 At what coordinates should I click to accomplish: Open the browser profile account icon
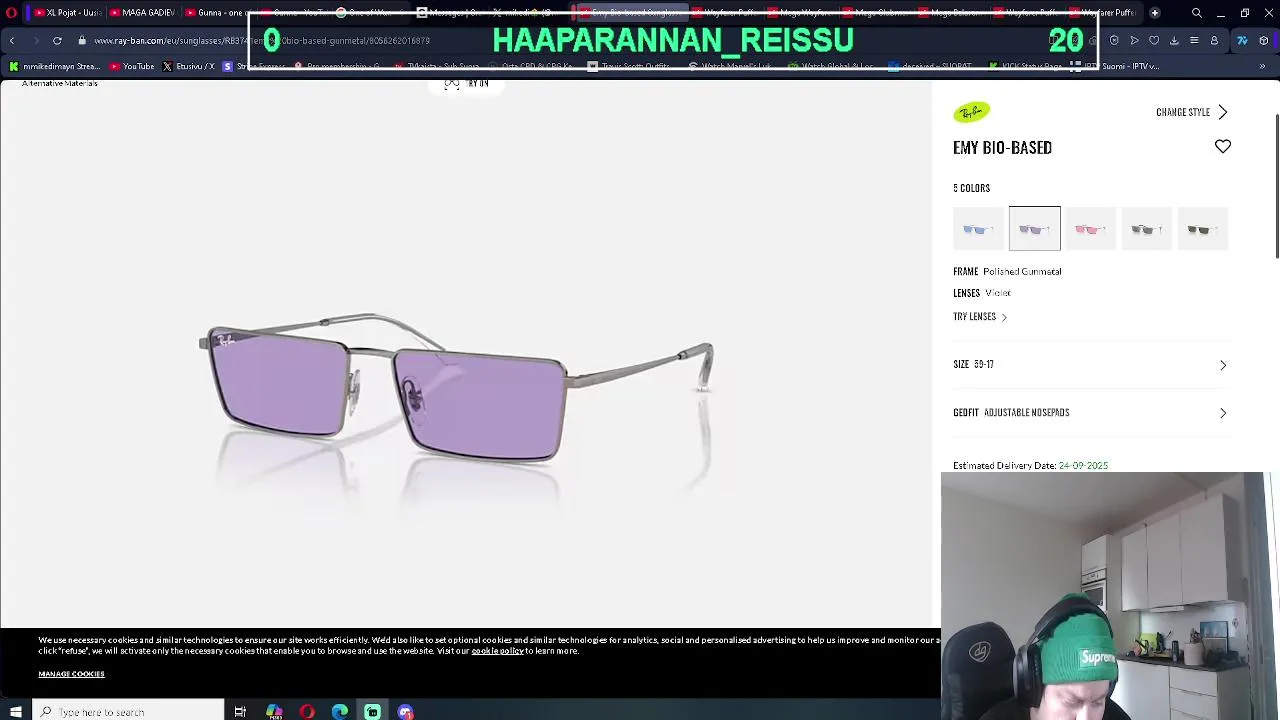click(x=1214, y=41)
